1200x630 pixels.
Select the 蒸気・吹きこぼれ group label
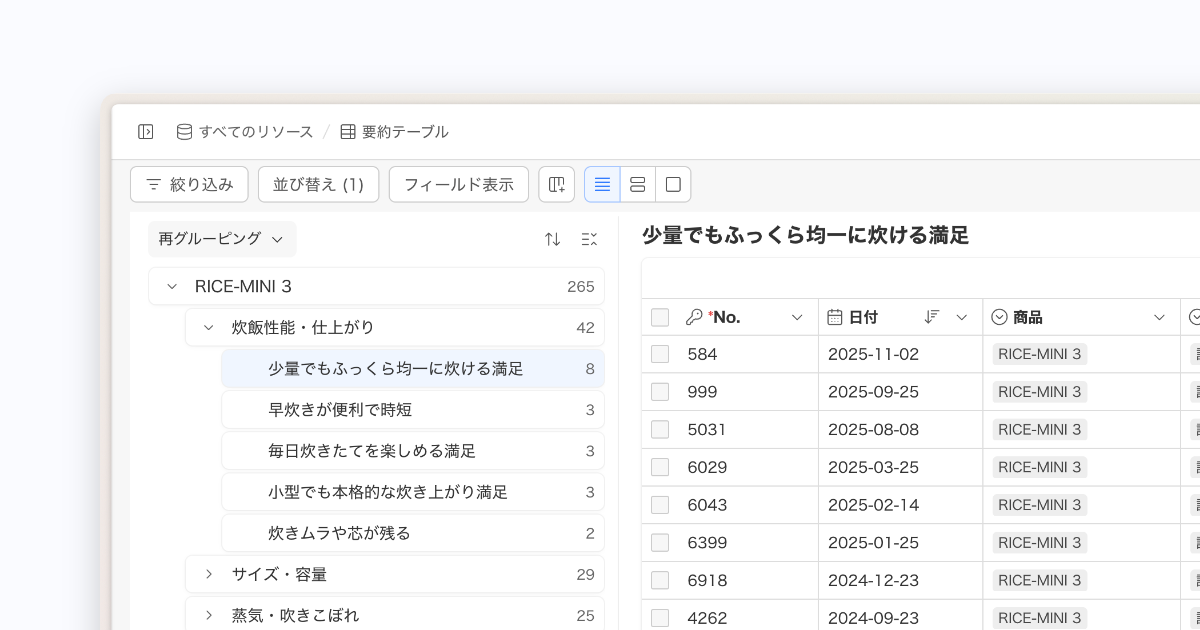[296, 615]
